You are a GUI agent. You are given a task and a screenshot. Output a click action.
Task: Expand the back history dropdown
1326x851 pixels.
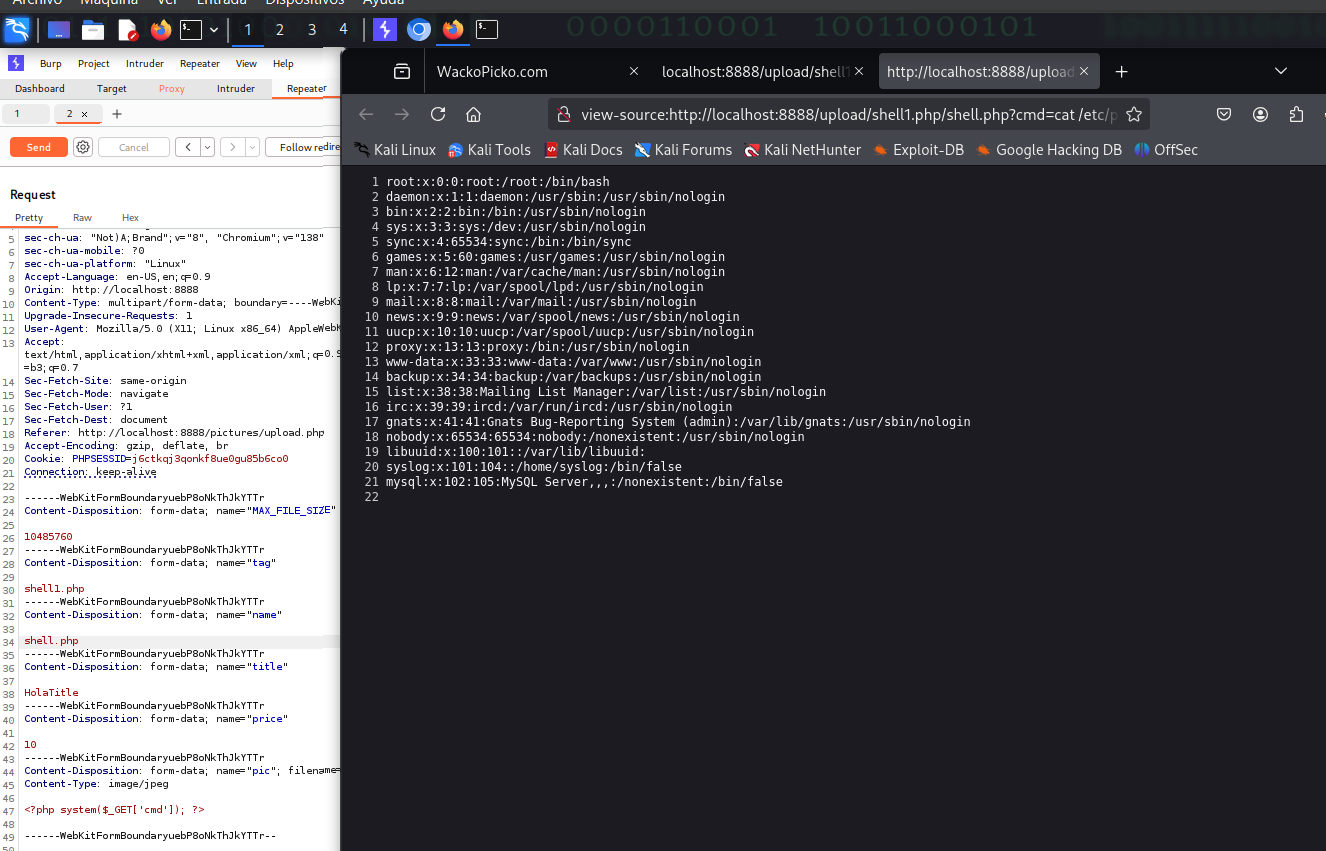coord(208,147)
